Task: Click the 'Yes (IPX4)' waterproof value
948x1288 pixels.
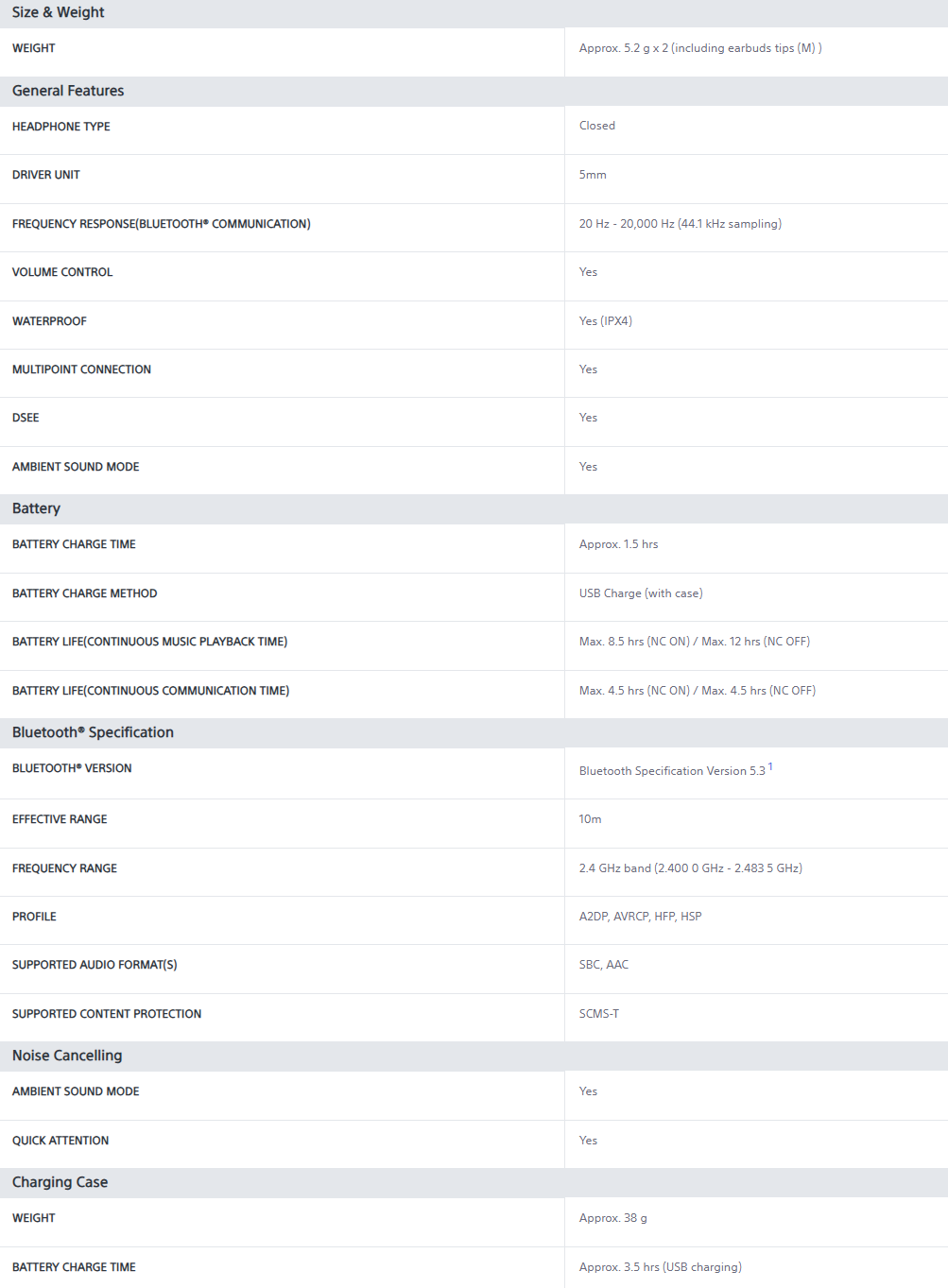Action: click(606, 321)
